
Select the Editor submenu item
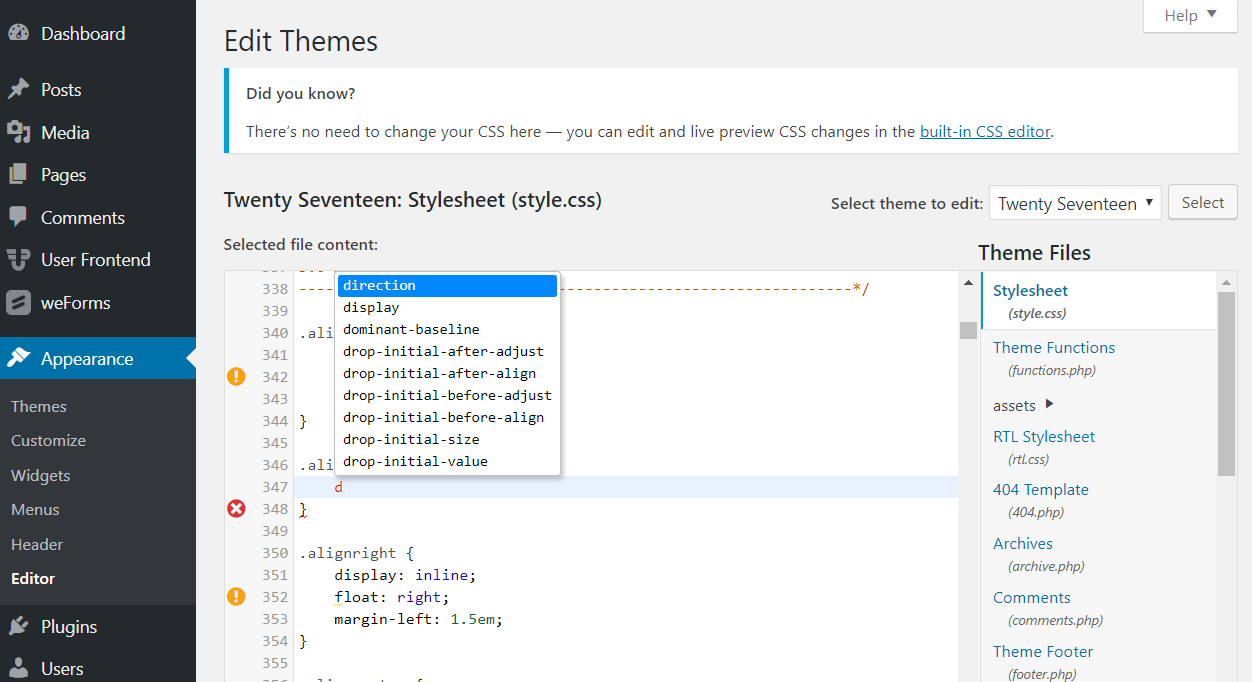tap(33, 578)
